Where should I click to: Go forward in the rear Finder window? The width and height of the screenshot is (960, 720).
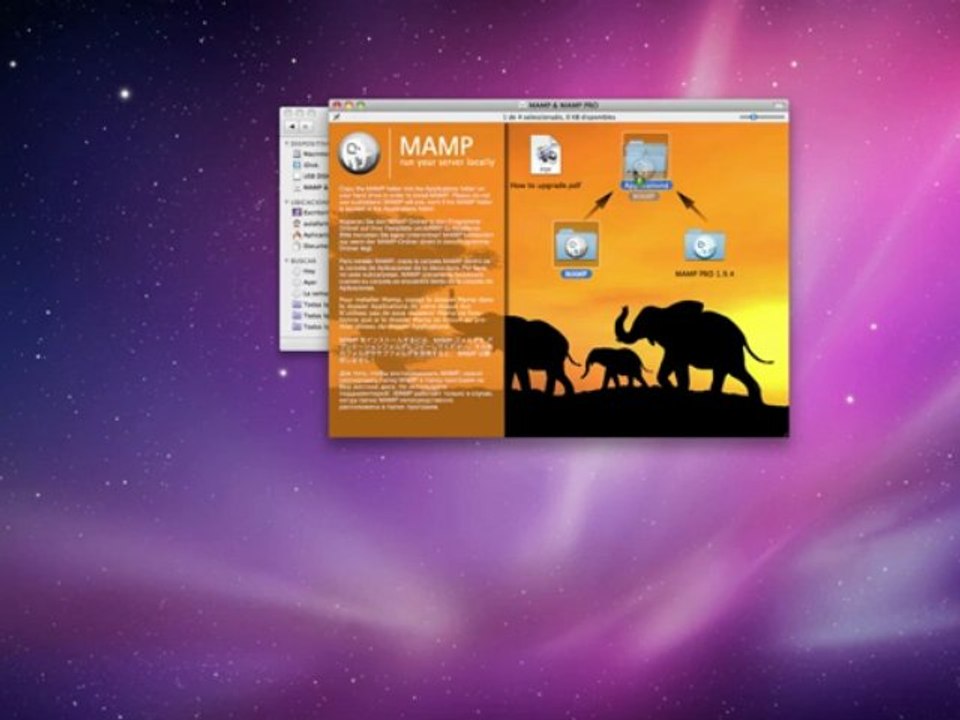(x=306, y=126)
